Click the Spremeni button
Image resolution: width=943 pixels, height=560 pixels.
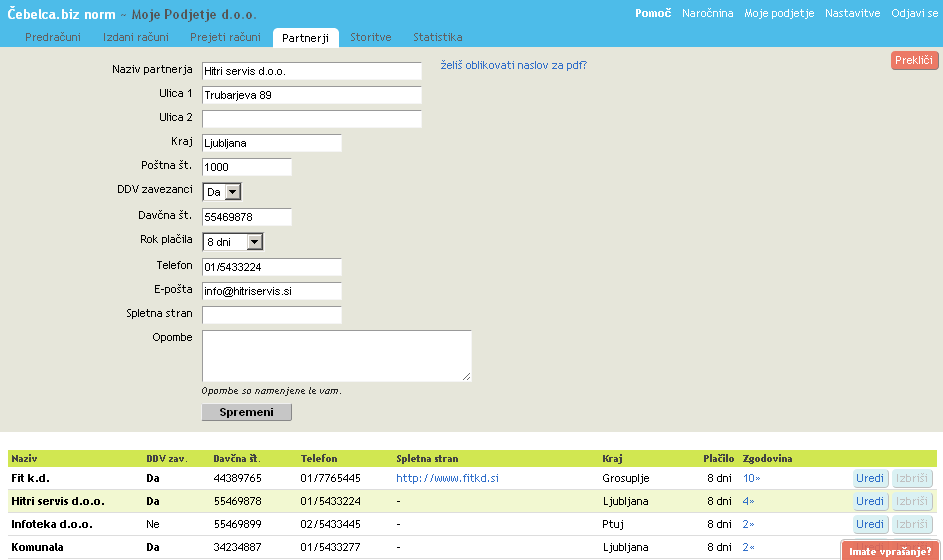(x=246, y=412)
